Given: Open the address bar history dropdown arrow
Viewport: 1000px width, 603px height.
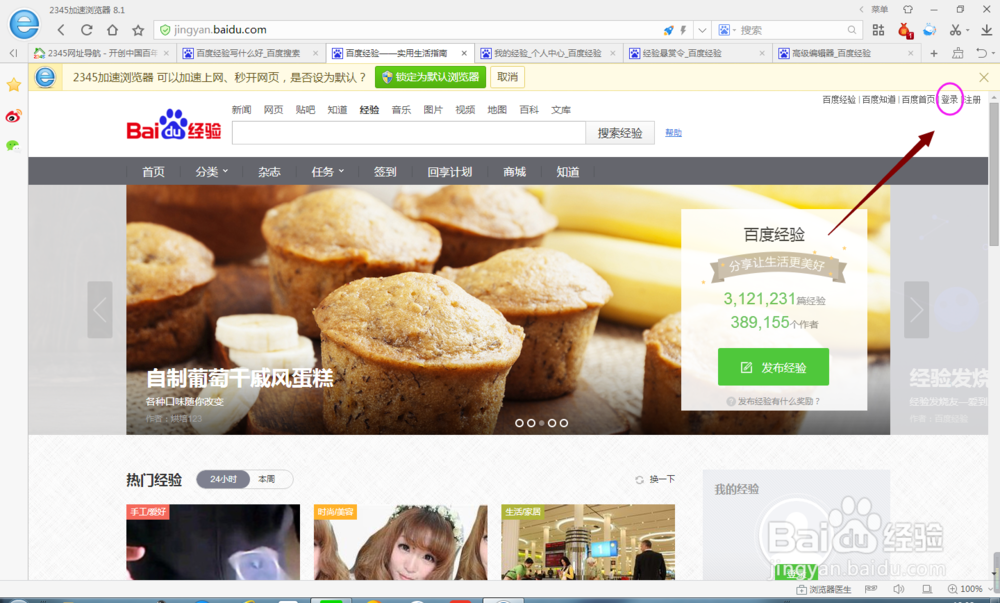Looking at the screenshot, I should coord(702,30).
